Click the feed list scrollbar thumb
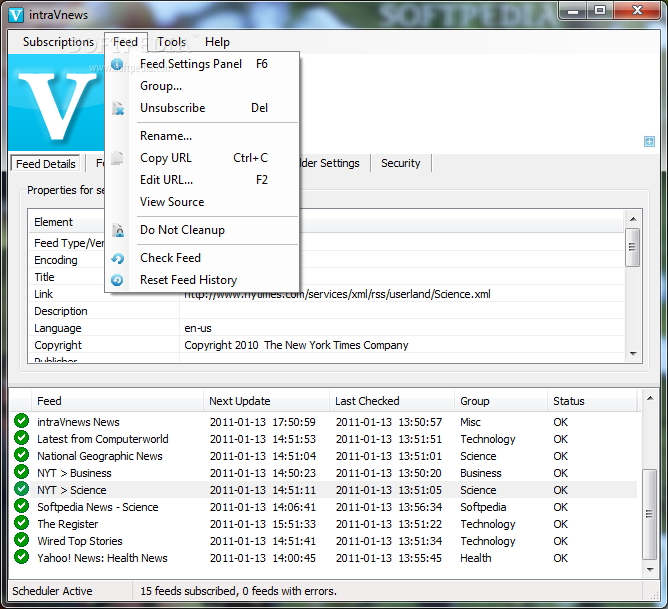 coord(650,514)
